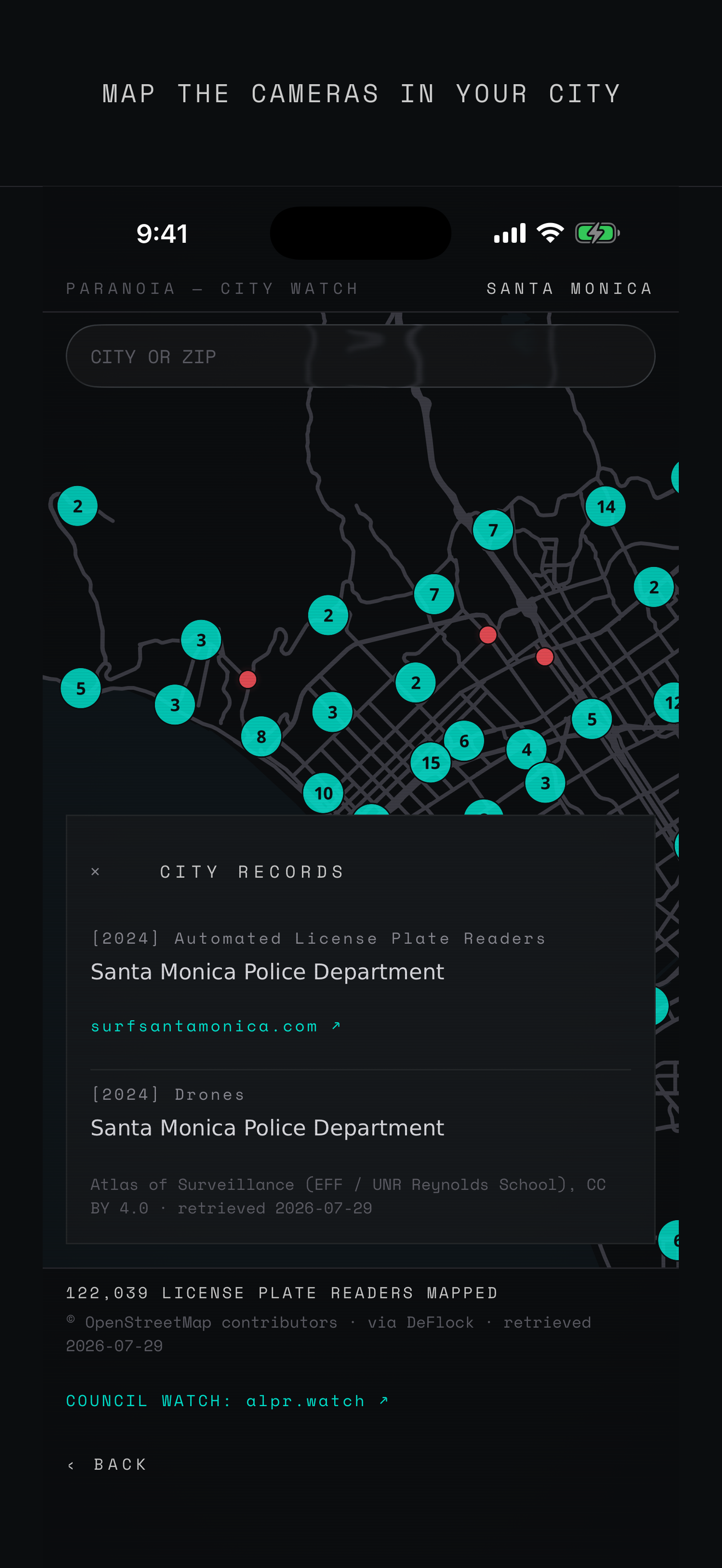Open the Drones record for Santa Monica Police
Image resolution: width=722 pixels, height=1568 pixels.
coord(360,1113)
